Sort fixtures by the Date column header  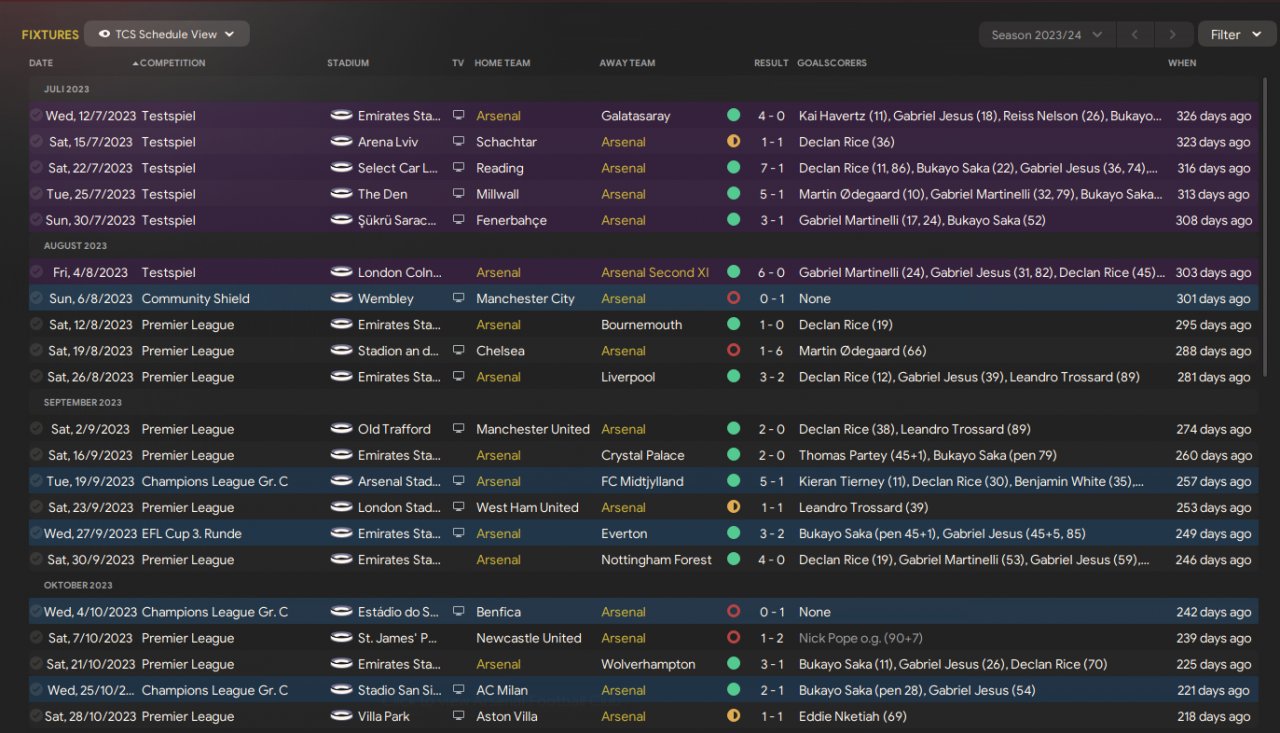coord(41,63)
